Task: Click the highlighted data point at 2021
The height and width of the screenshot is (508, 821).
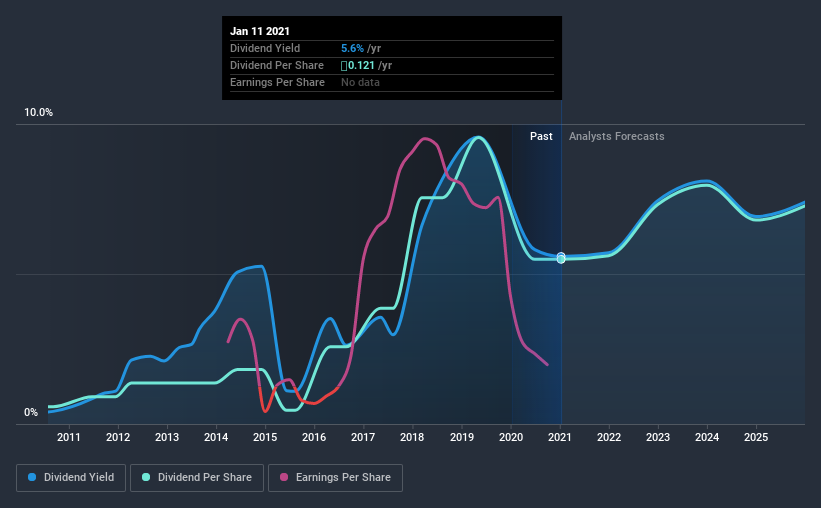Action: click(x=561, y=258)
